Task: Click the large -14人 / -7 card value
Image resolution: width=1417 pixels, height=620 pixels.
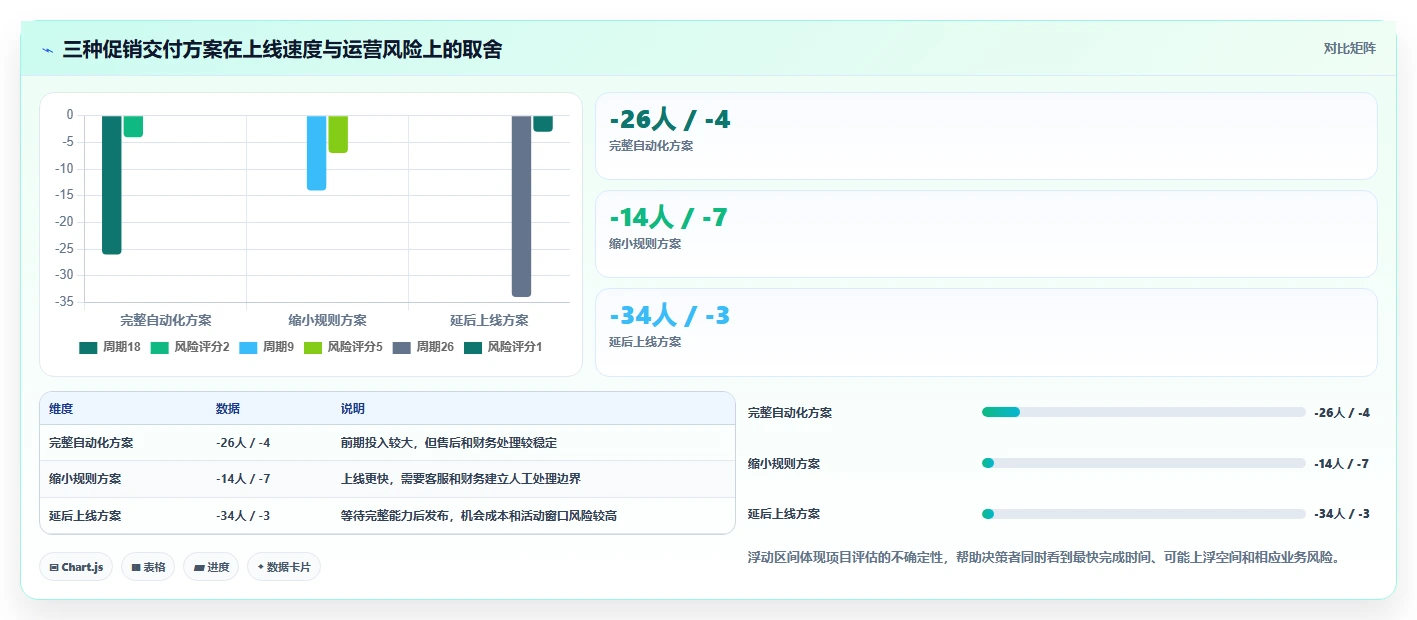Action: (x=670, y=218)
